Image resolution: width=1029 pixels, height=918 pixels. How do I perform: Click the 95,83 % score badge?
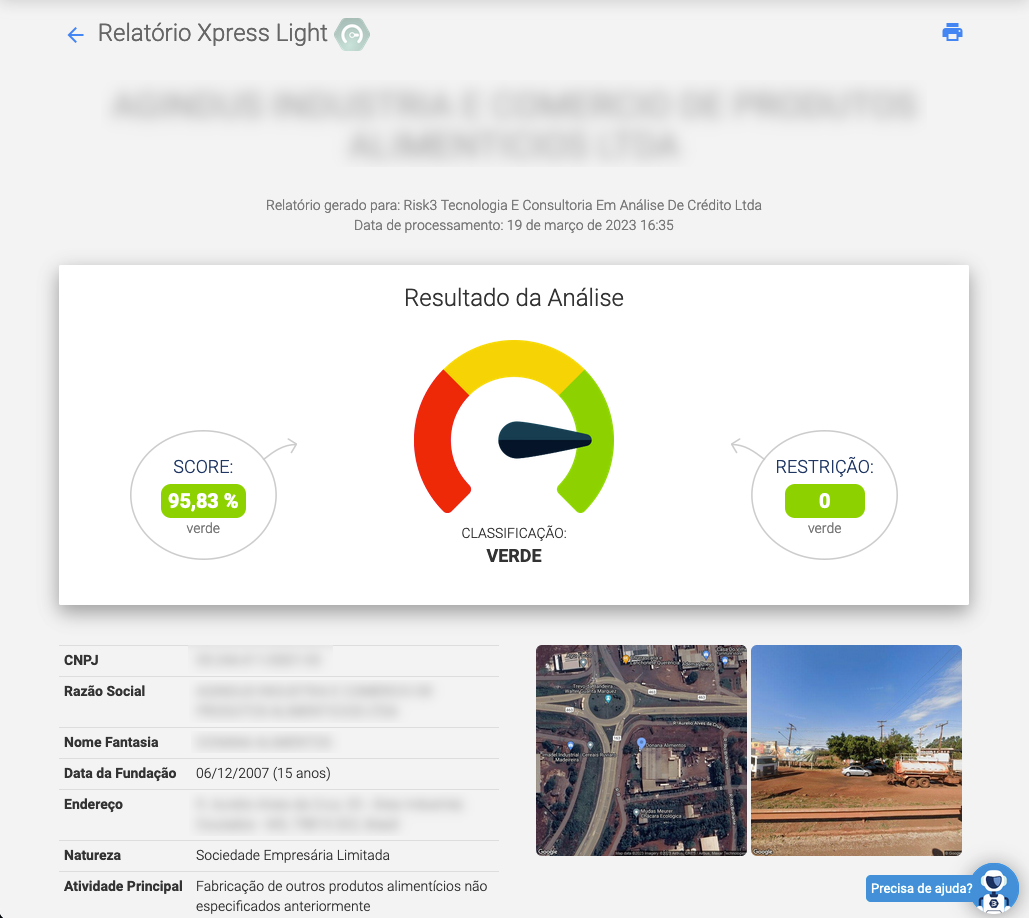click(x=203, y=500)
